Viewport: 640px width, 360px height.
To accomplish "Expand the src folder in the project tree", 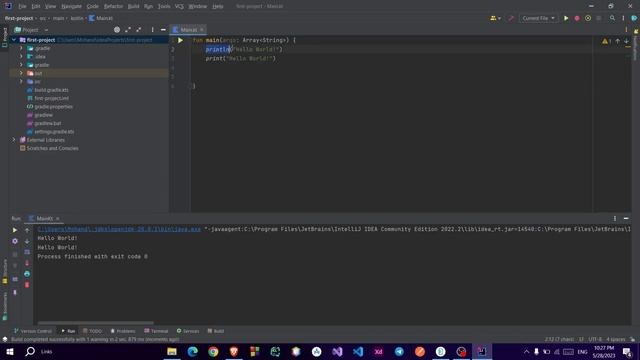I will coord(21,82).
